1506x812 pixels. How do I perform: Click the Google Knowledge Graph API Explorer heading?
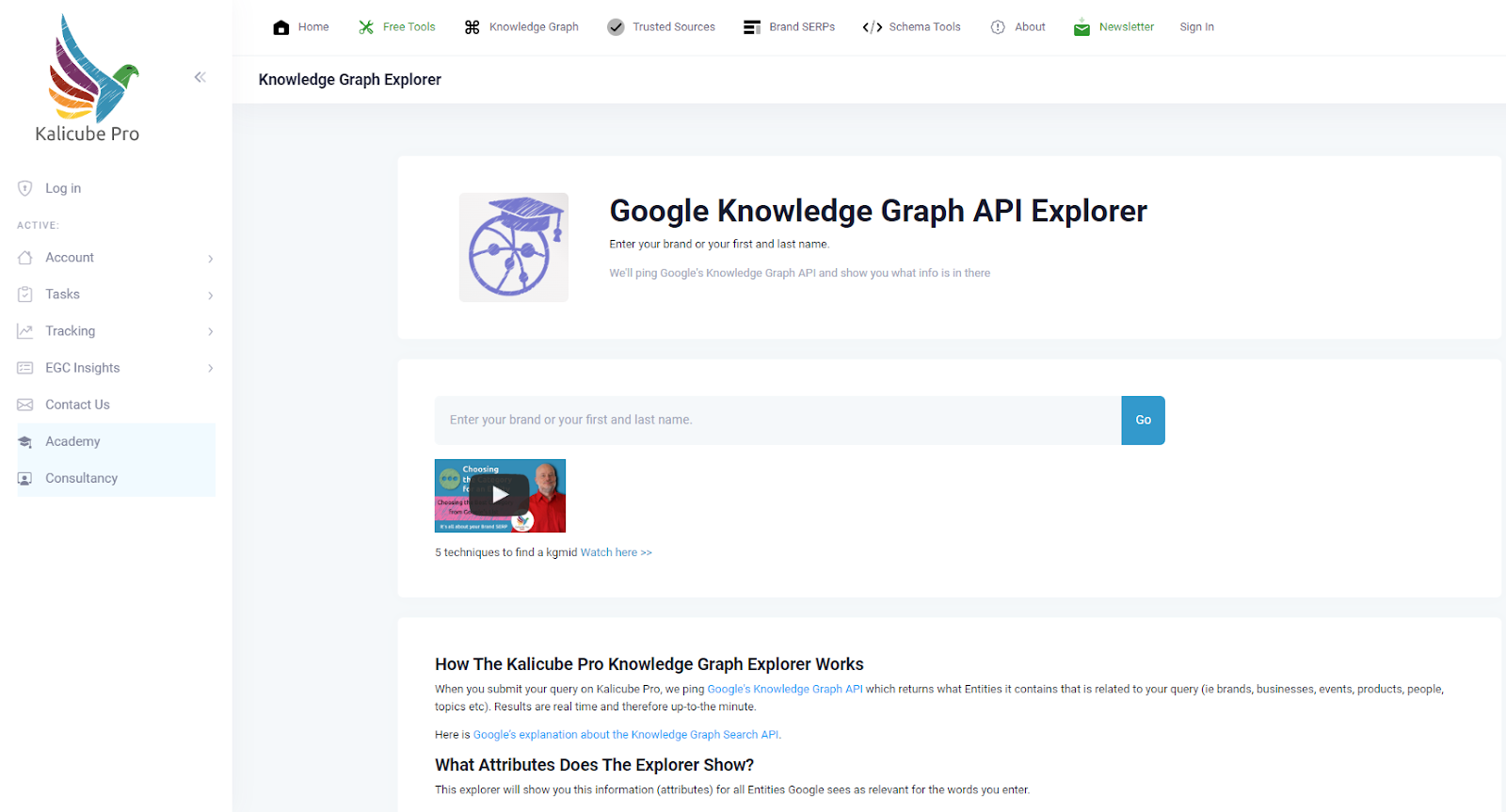[878, 211]
